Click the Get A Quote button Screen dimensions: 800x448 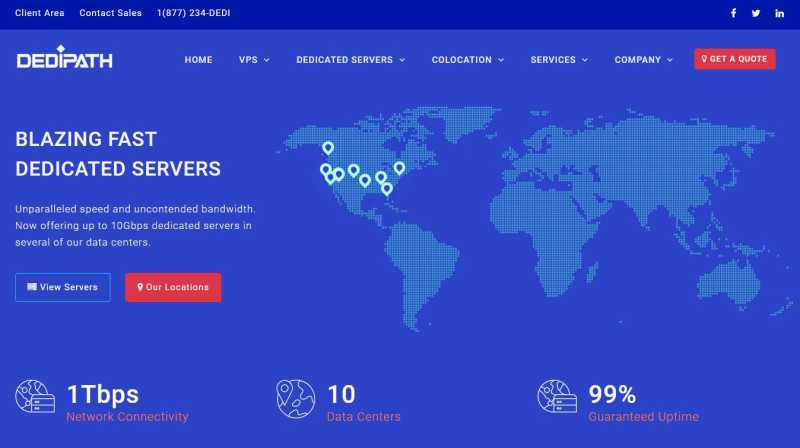735,59
